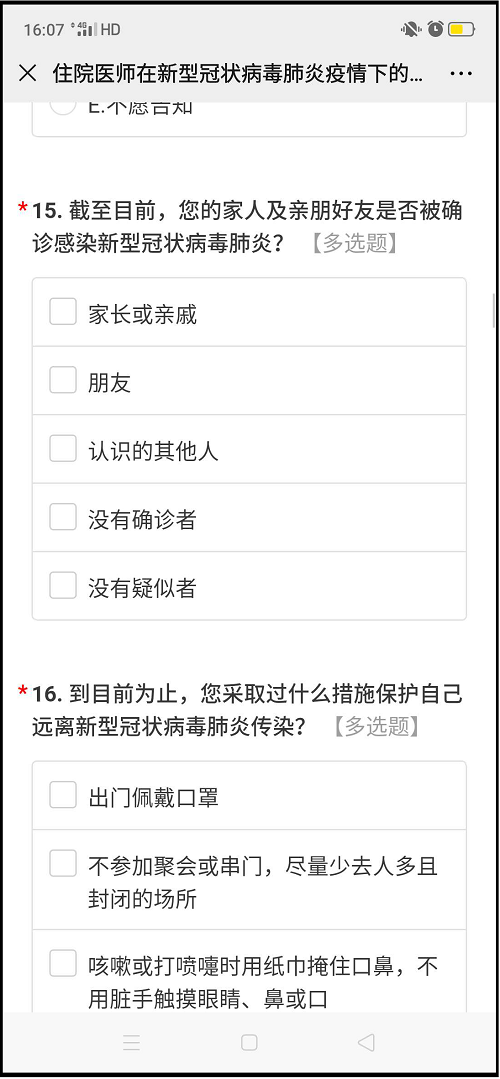This screenshot has height=1079, width=500.
Task: Tap the survey title in the header bar
Action: (239, 74)
